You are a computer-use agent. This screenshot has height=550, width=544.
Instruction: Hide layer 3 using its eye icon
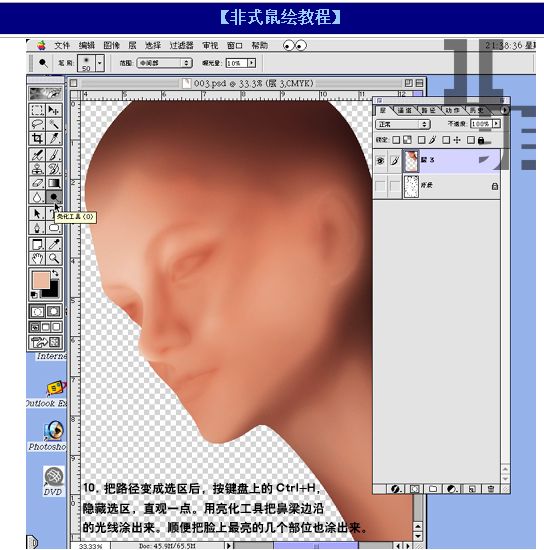pos(380,161)
